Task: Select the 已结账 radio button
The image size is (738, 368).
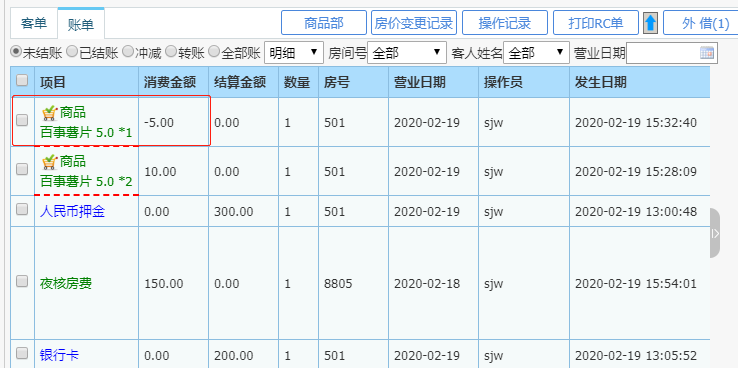Action: (x=71, y=51)
